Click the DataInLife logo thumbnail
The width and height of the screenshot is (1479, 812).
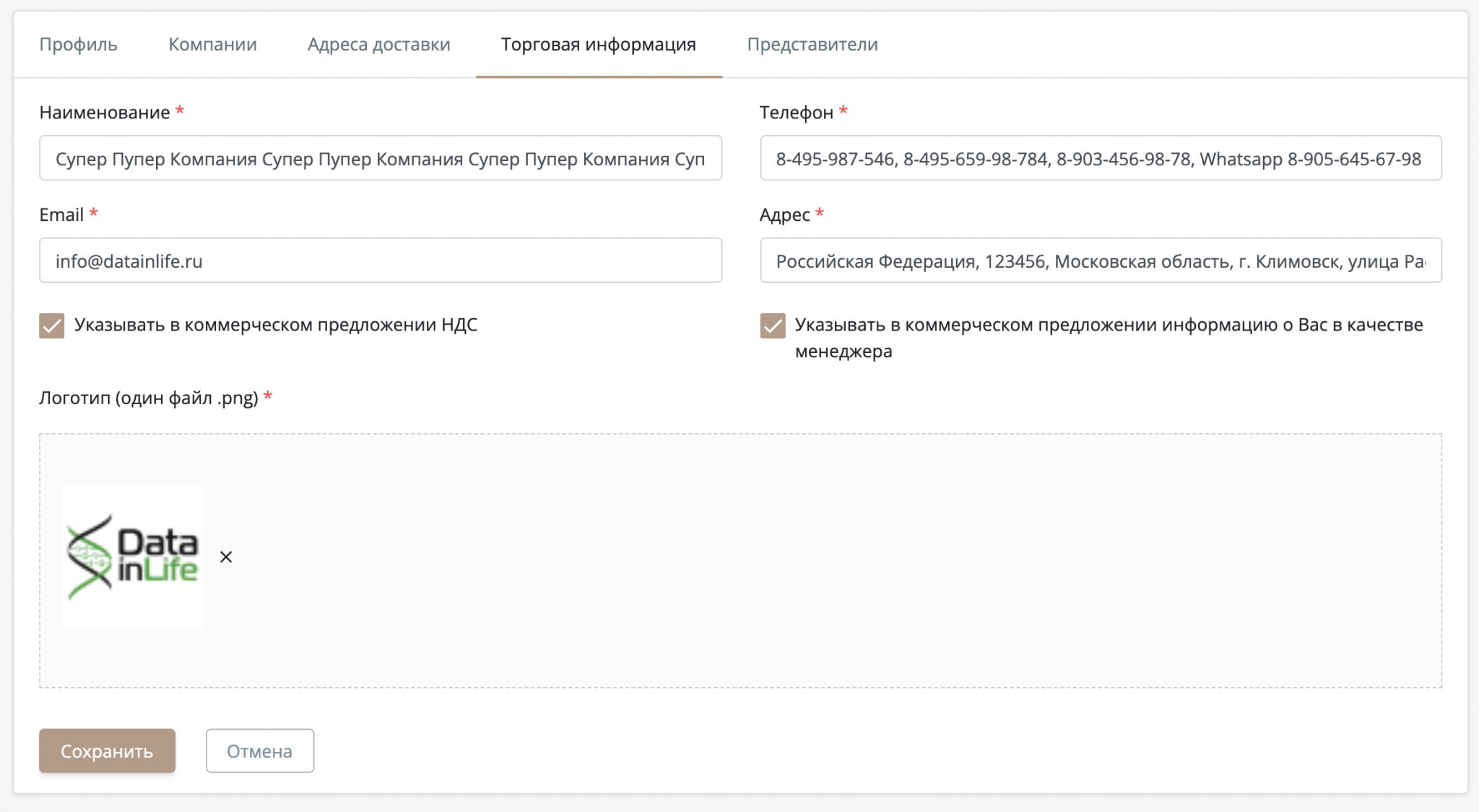[x=132, y=556]
